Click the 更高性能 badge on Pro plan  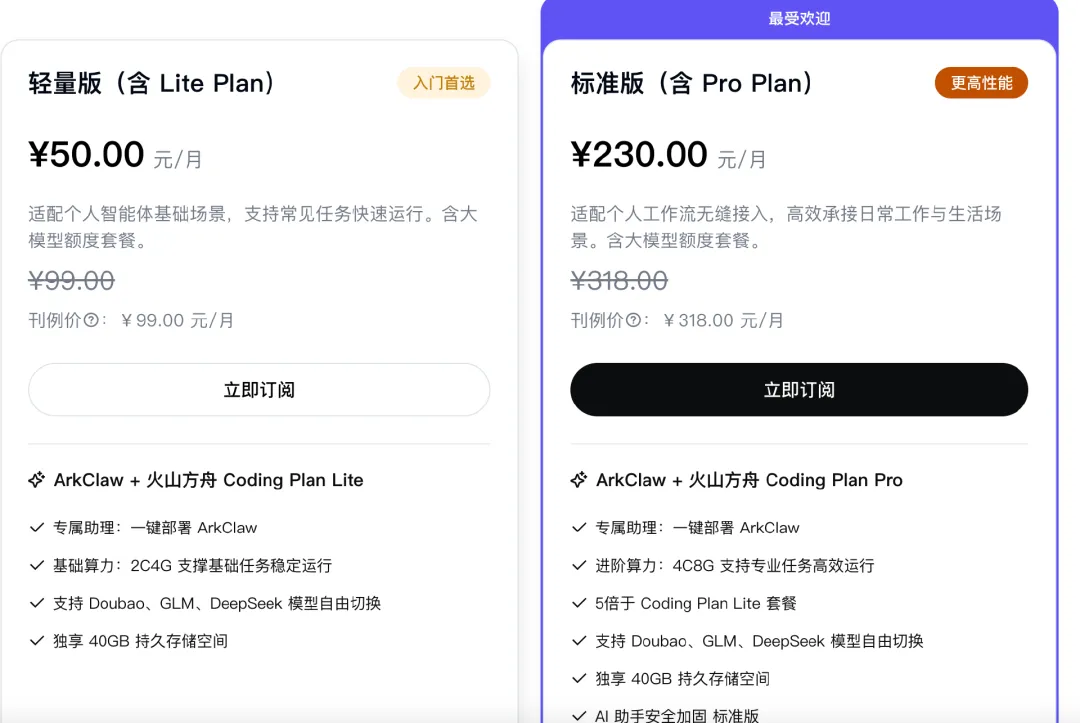click(981, 83)
